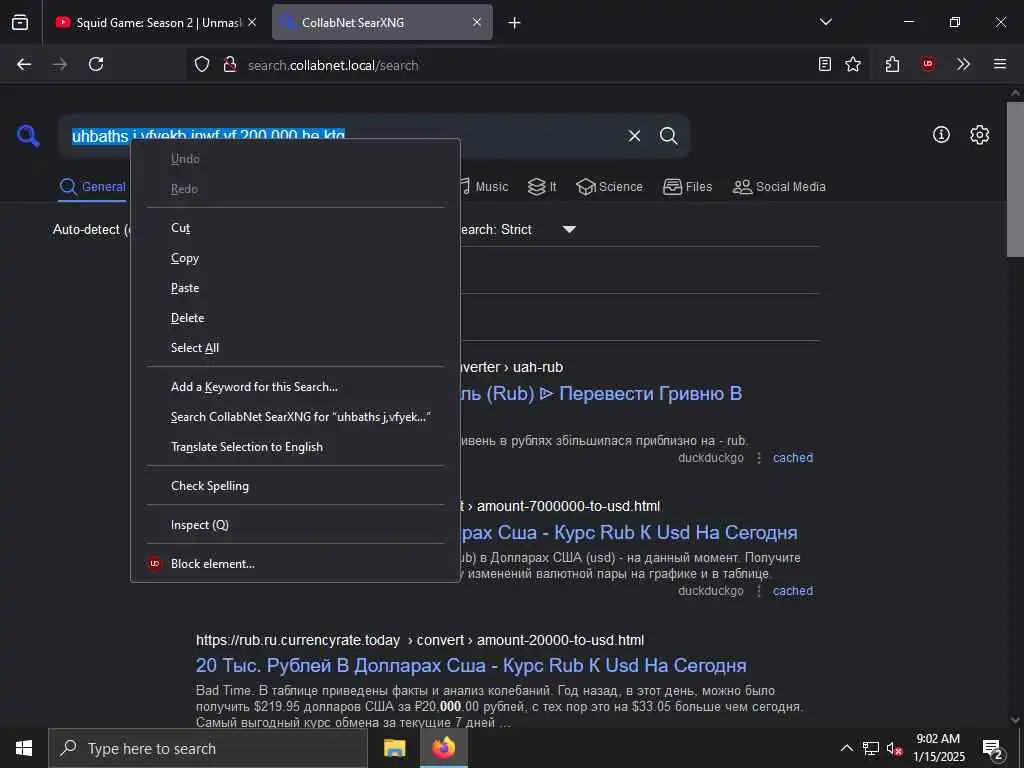Open the uBlock Origin toolbar icon
Image resolution: width=1024 pixels, height=768 pixels.
[927, 64]
